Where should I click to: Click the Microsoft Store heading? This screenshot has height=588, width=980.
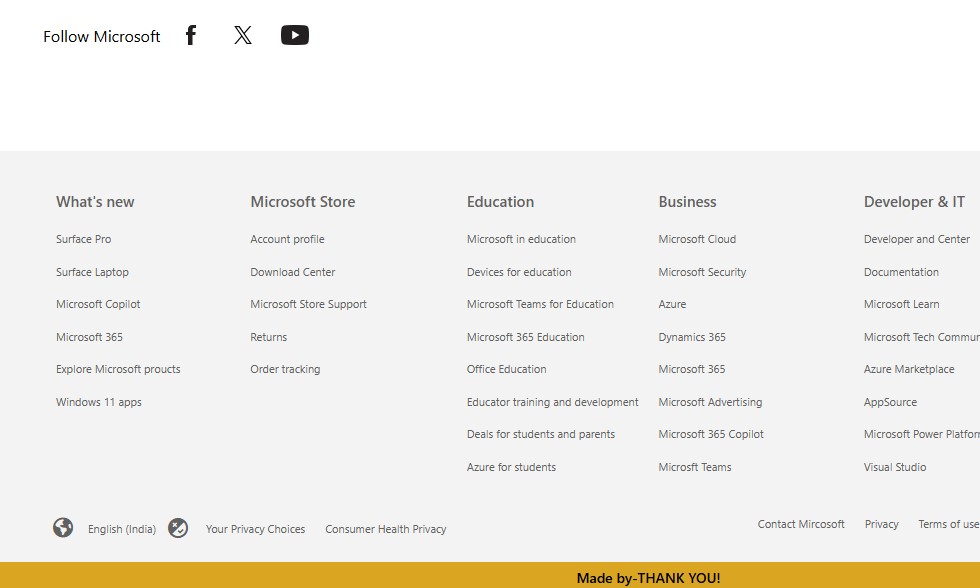click(x=302, y=202)
